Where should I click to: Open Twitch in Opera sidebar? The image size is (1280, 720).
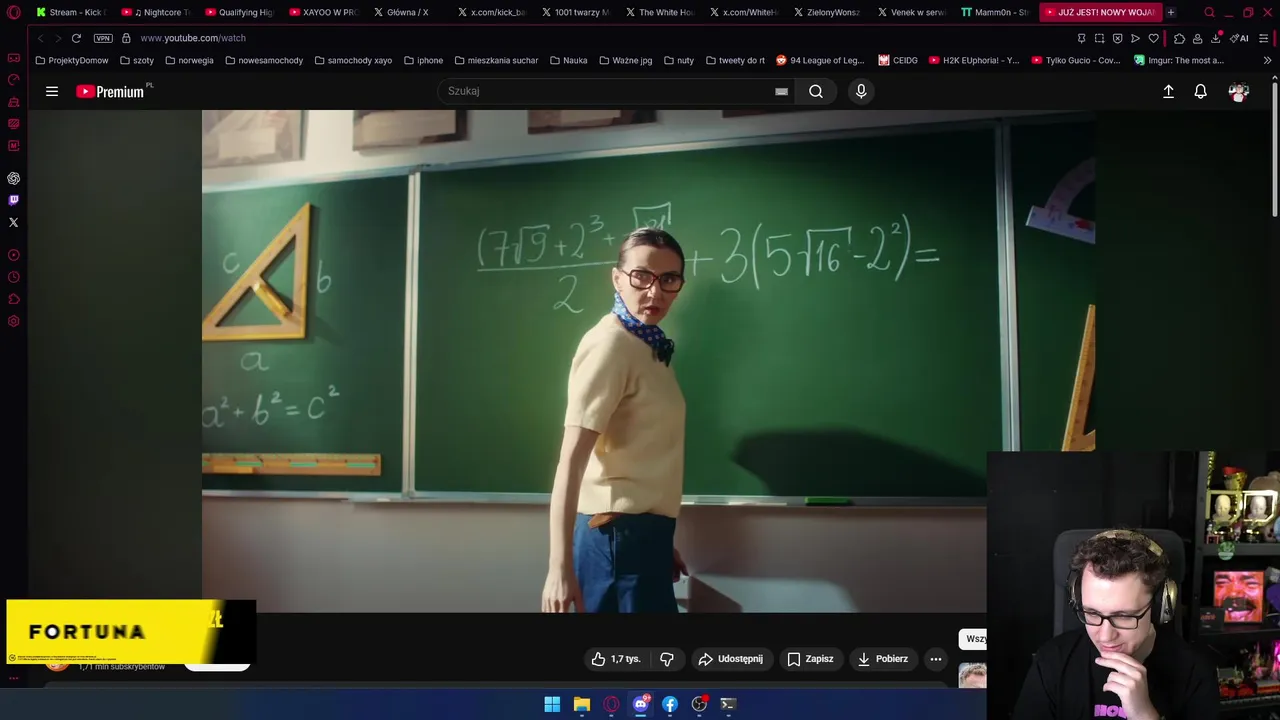(13, 200)
